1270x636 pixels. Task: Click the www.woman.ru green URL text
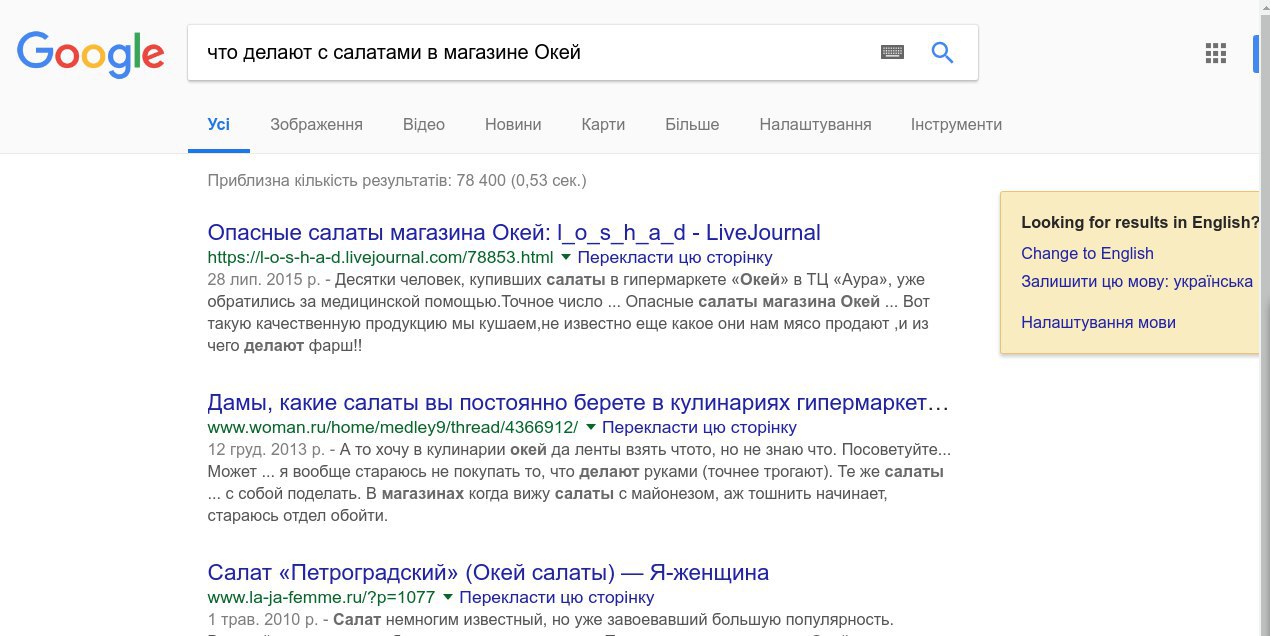pyautogui.click(x=393, y=428)
